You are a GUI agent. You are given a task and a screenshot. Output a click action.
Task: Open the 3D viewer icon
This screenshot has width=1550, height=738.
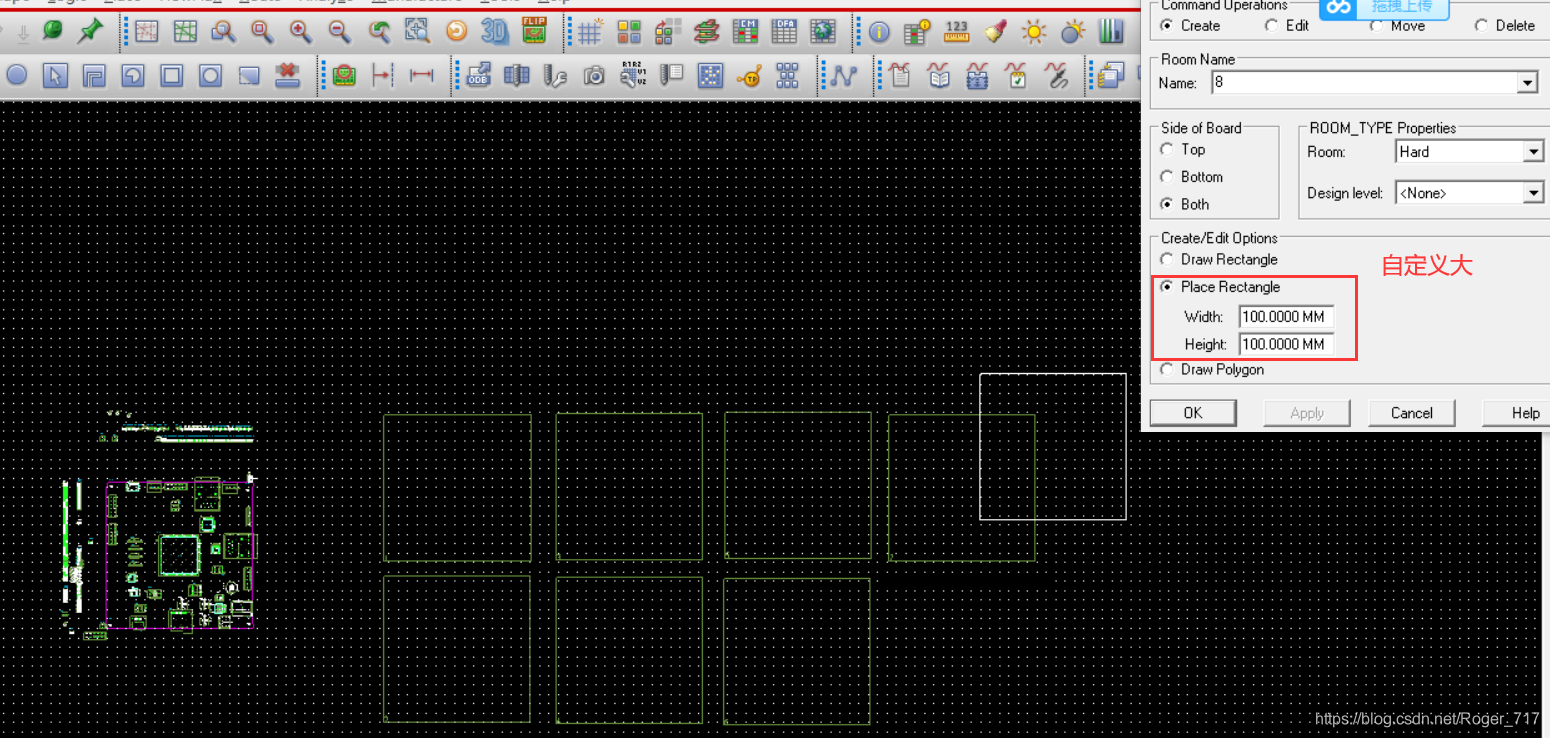pyautogui.click(x=495, y=32)
